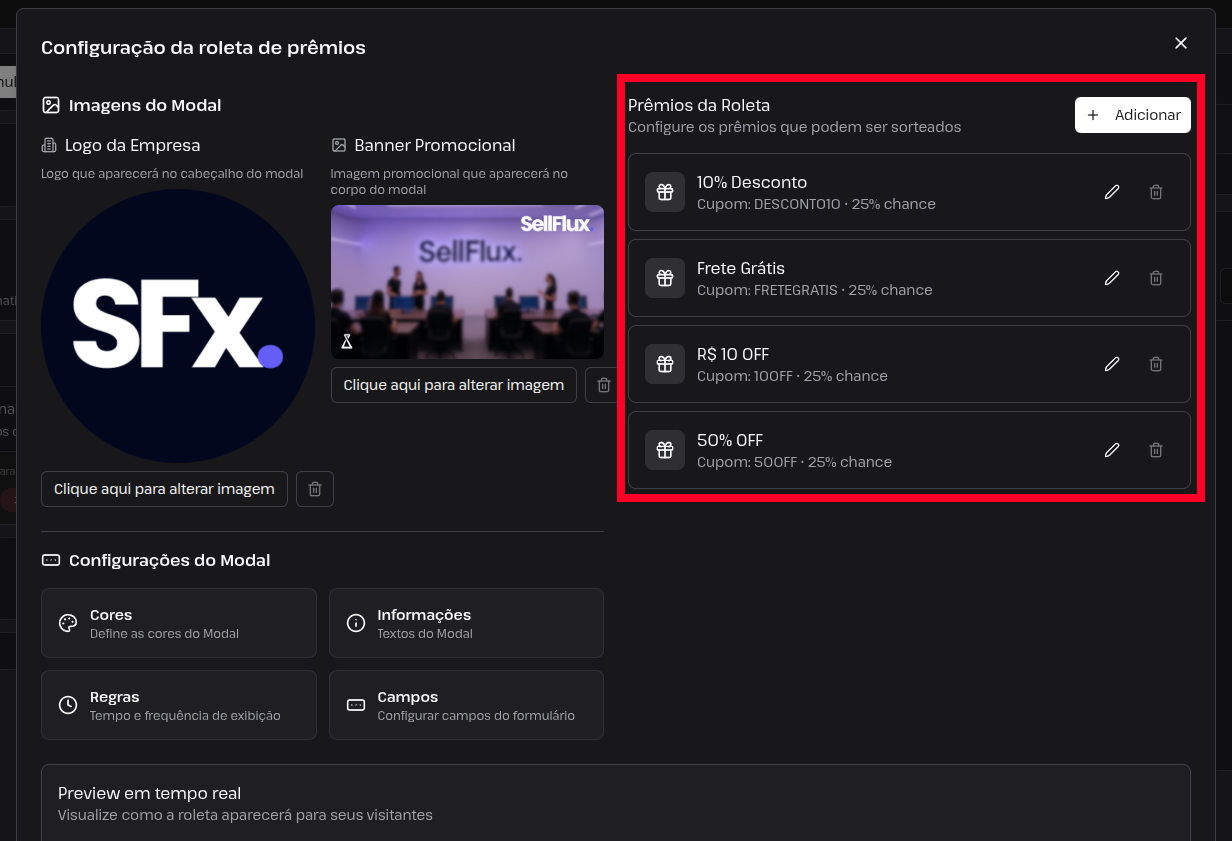Viewport: 1232px width, 841px height.
Task: Select the SFx company logo thumbnail
Action: point(178,326)
